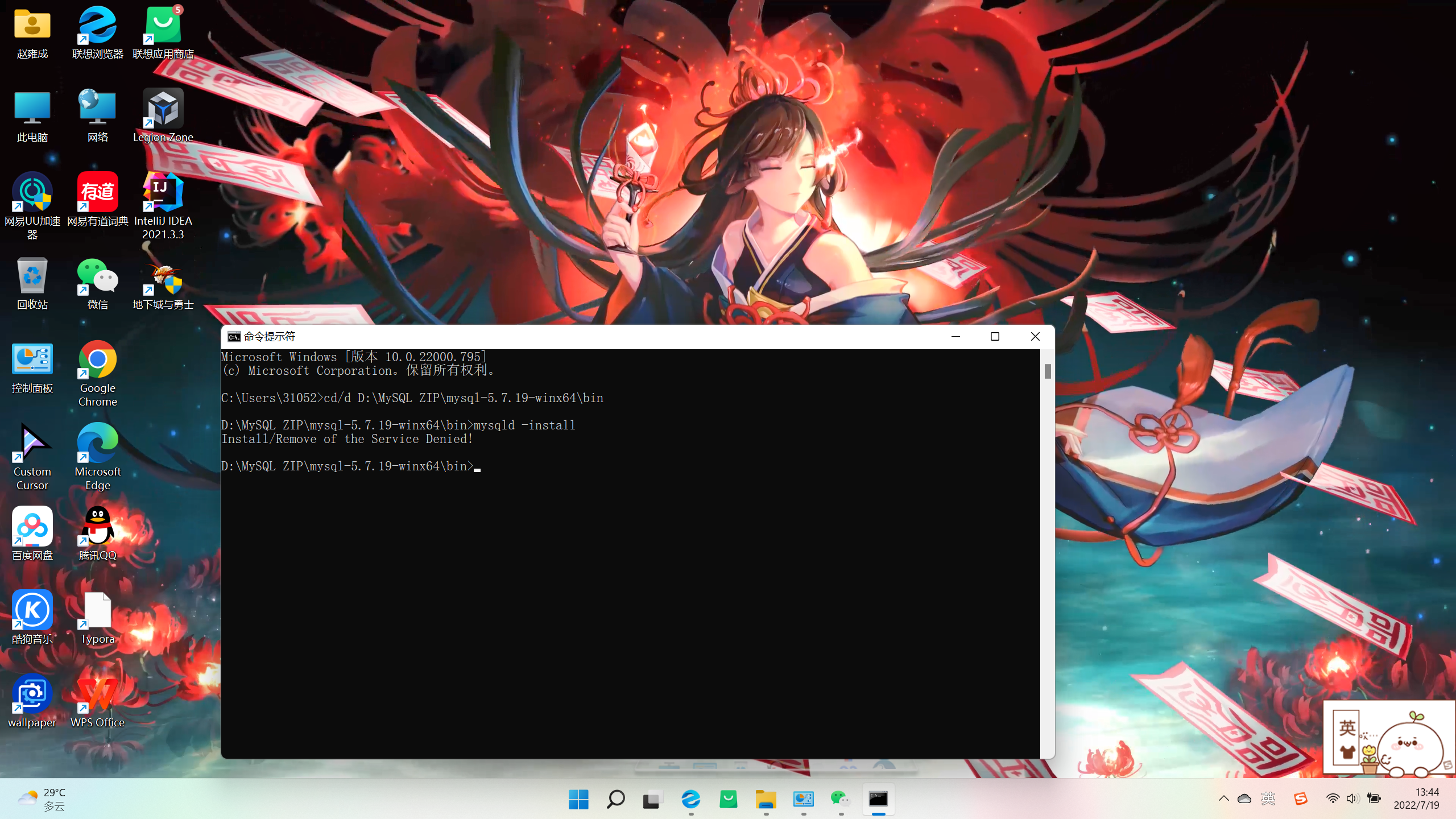Open the clock showing 13:44 date panel
Viewport: 1456px width, 819px height.
pyautogui.click(x=1416, y=799)
